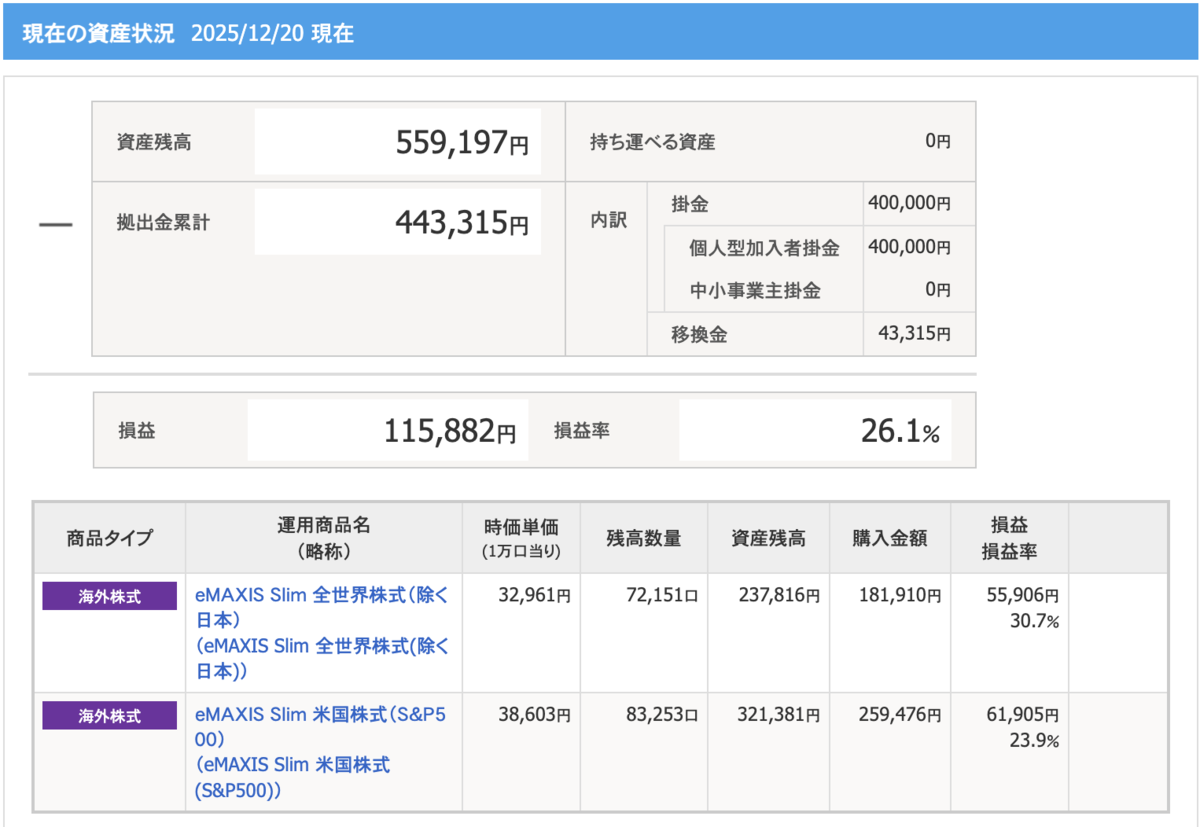Open the eMAXIS Slim 全世界株式(除く日本) fund link
The width and height of the screenshot is (1200, 827).
pos(322,632)
